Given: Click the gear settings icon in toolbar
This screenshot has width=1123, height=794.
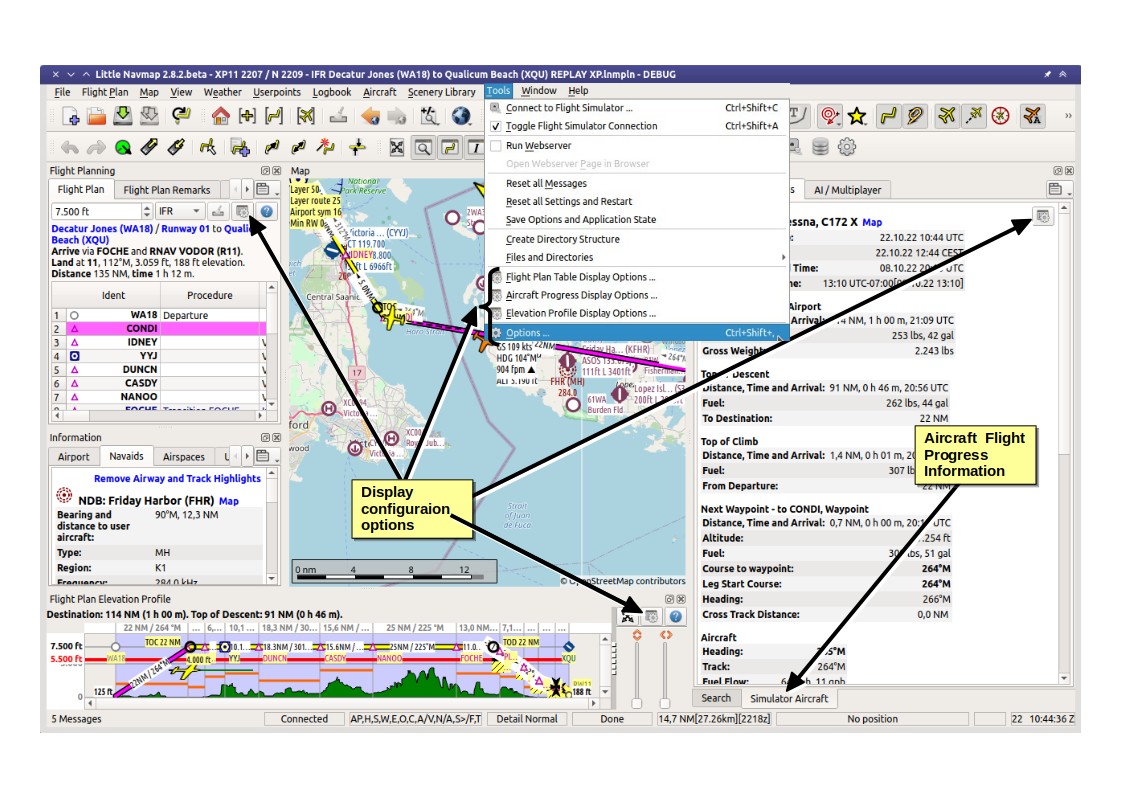Looking at the screenshot, I should tap(847, 147).
